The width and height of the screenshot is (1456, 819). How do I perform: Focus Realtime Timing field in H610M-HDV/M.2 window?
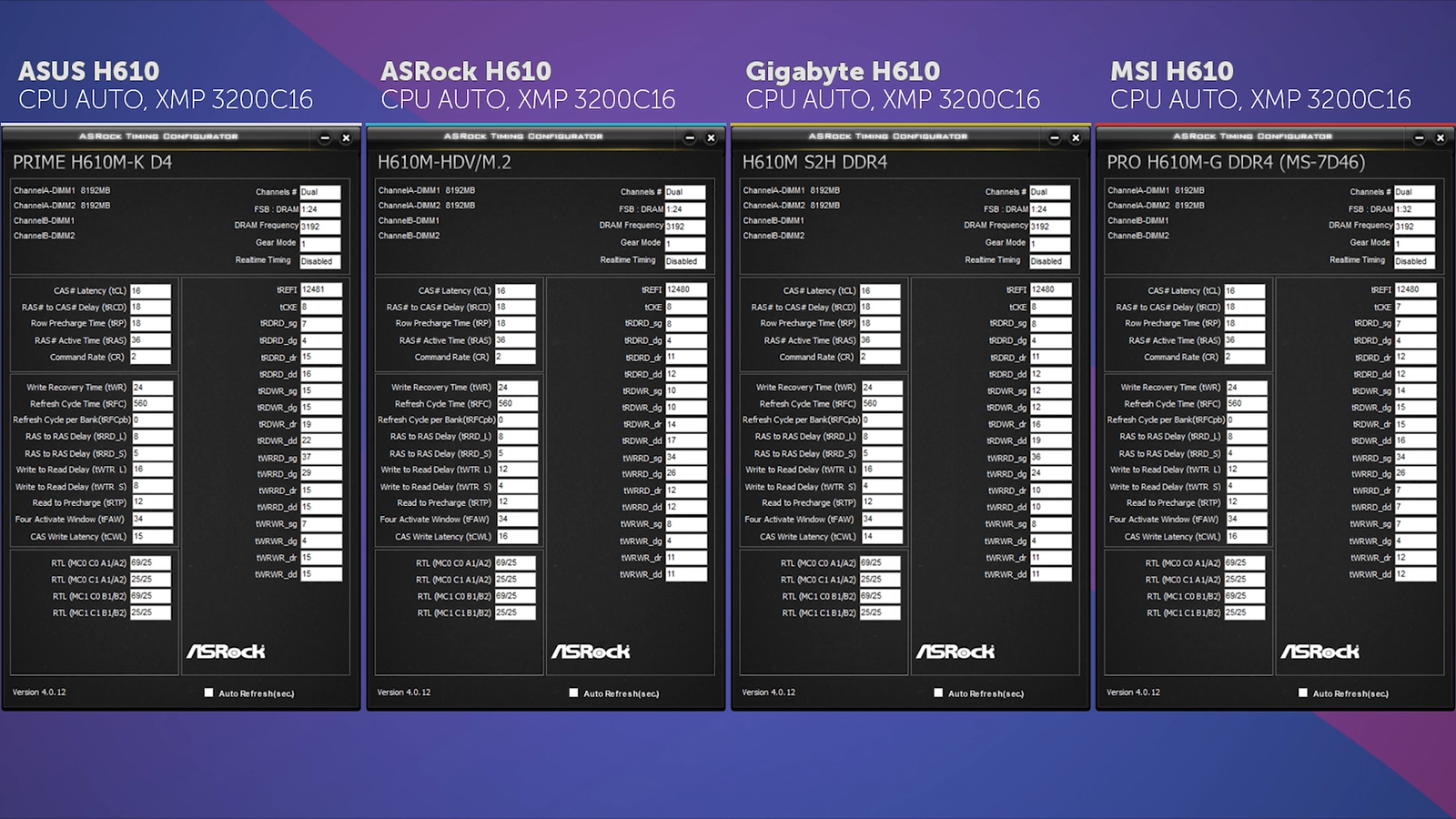point(685,261)
